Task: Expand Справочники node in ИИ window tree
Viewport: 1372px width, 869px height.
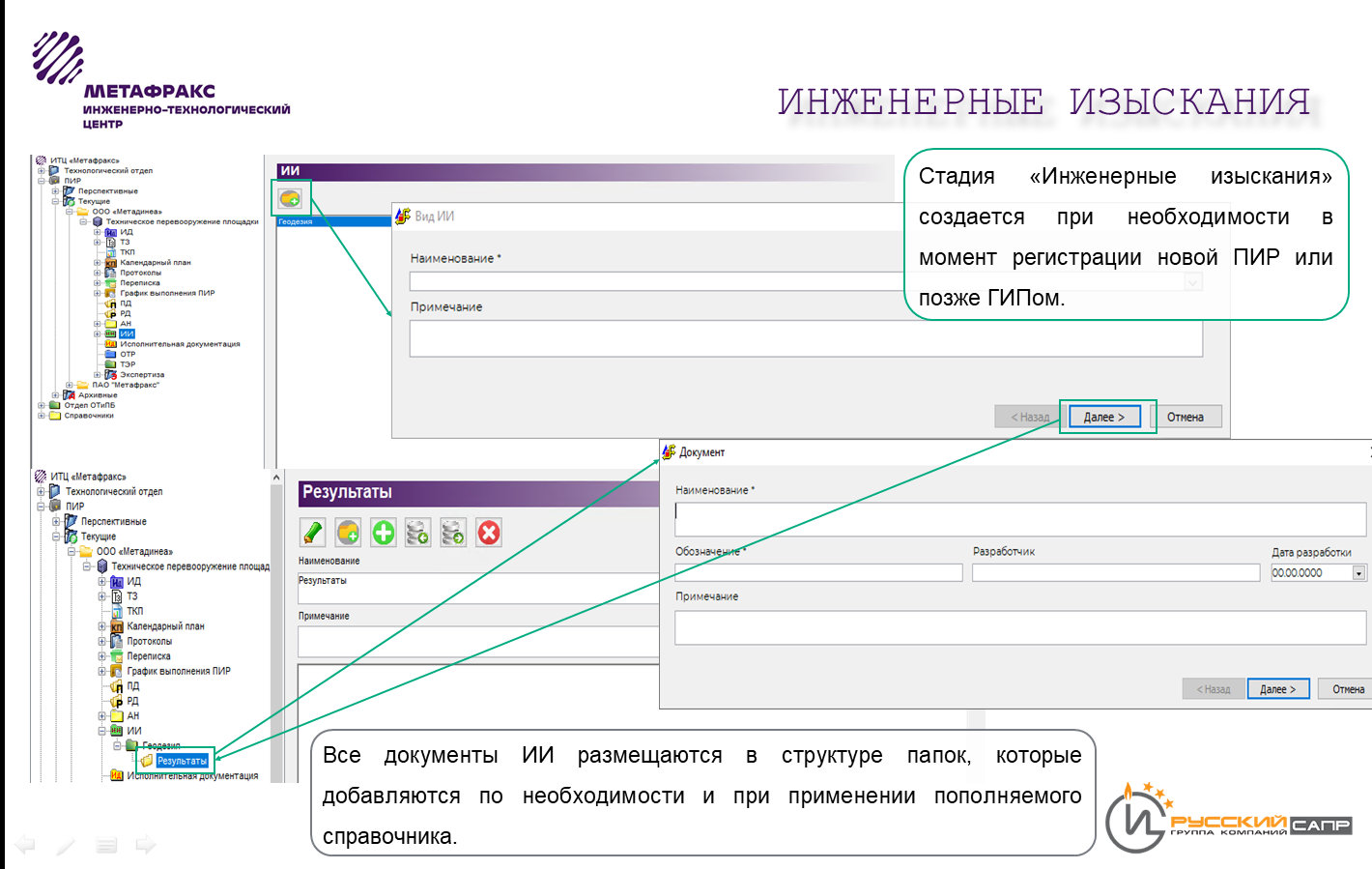Action: tap(42, 416)
